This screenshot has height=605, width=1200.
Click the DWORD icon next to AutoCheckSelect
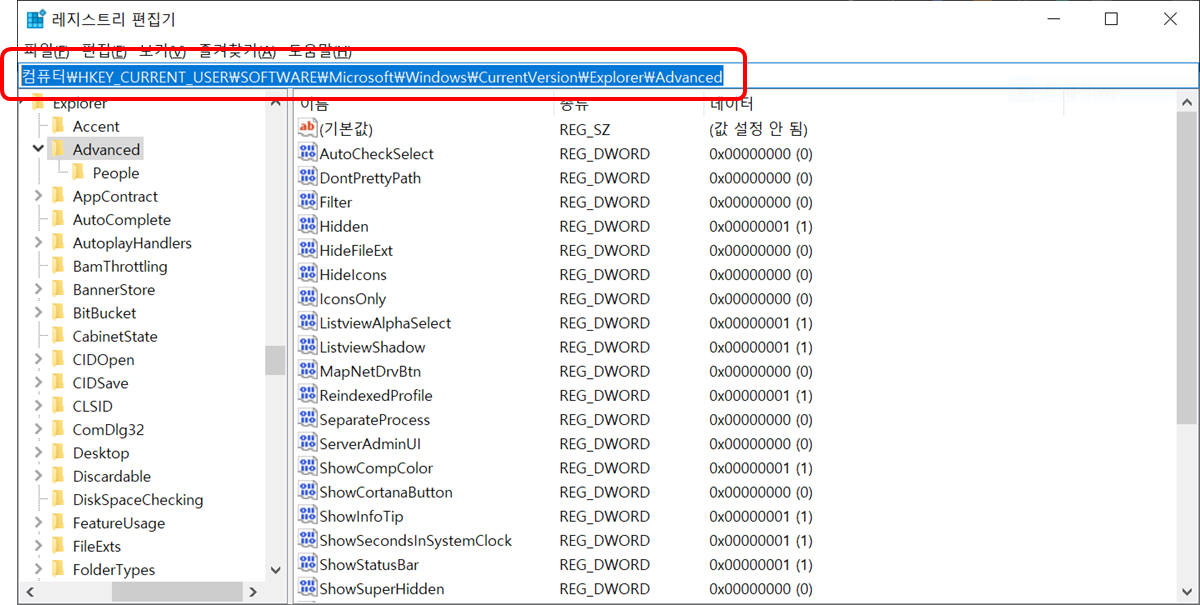tap(307, 153)
